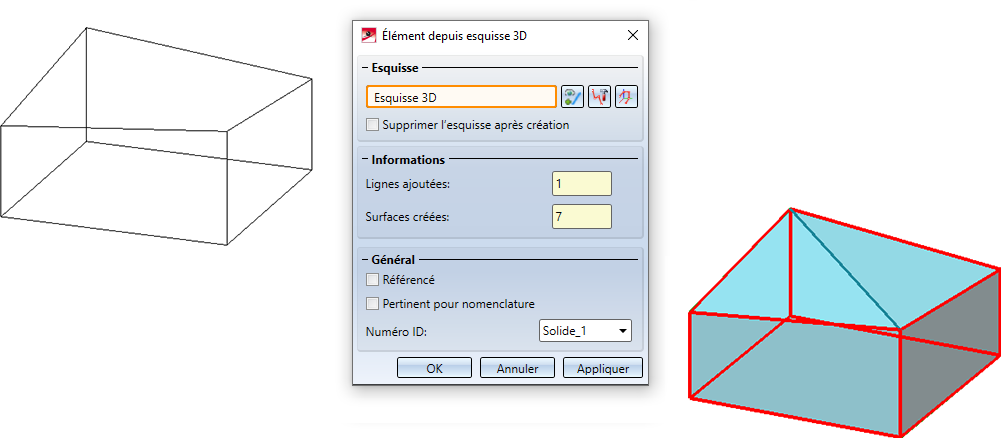
Task: Click the Lignes ajoutées value field
Action: 582,184
